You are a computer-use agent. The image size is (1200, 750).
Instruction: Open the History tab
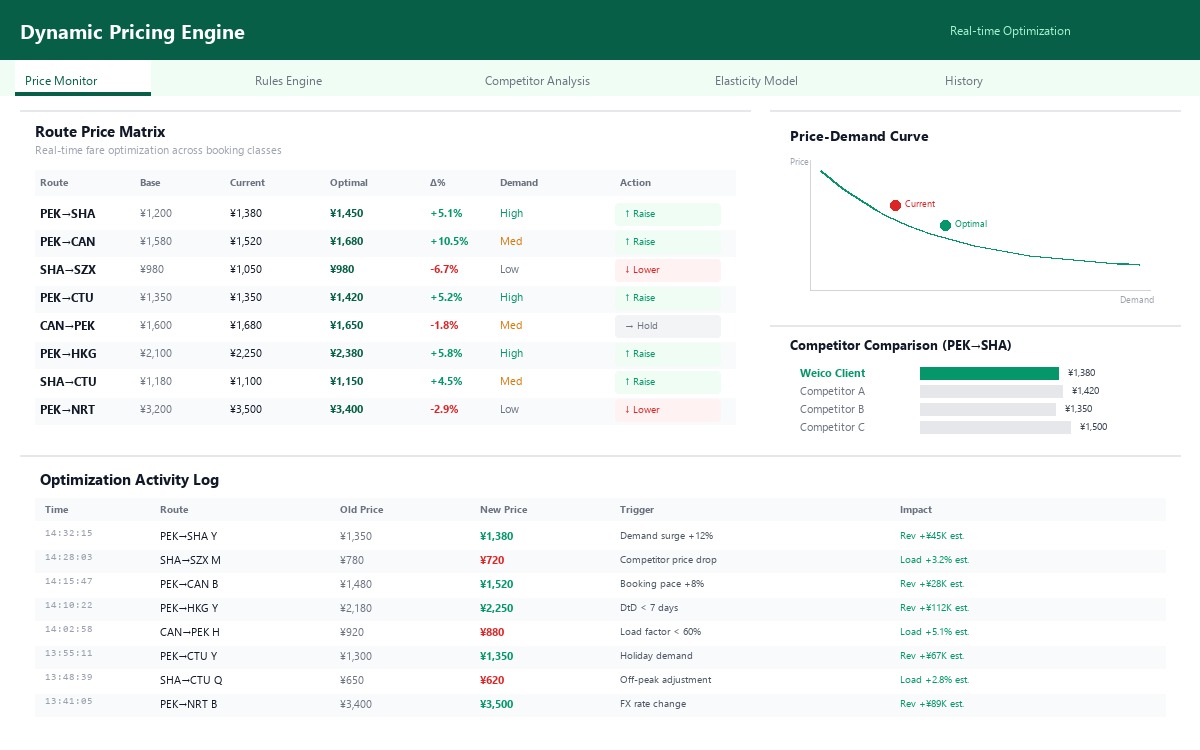[x=963, y=81]
